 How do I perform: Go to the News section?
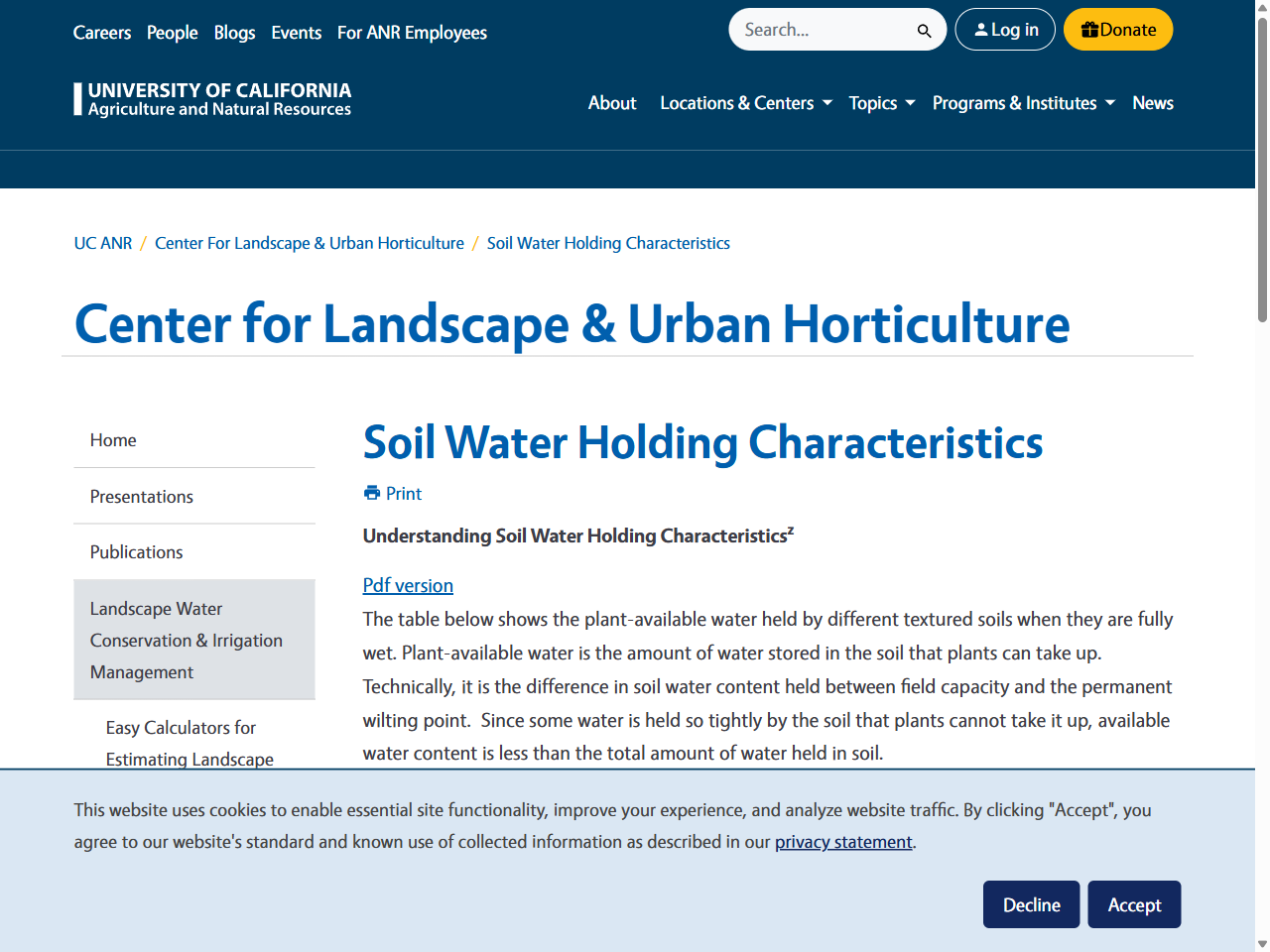1152,103
